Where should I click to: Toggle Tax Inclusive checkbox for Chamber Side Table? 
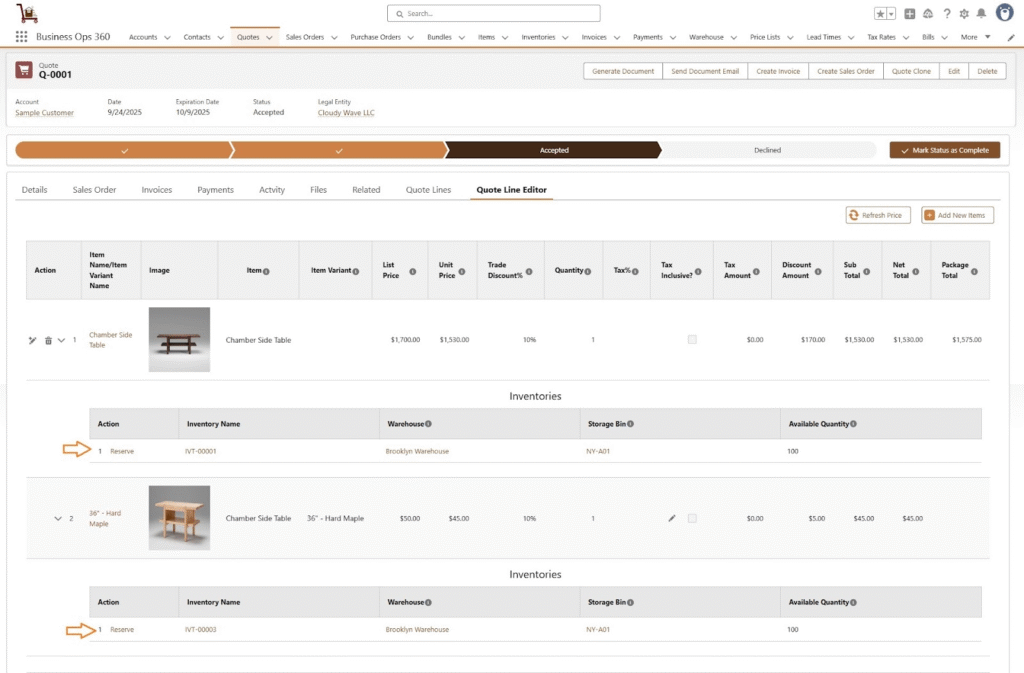pos(692,340)
